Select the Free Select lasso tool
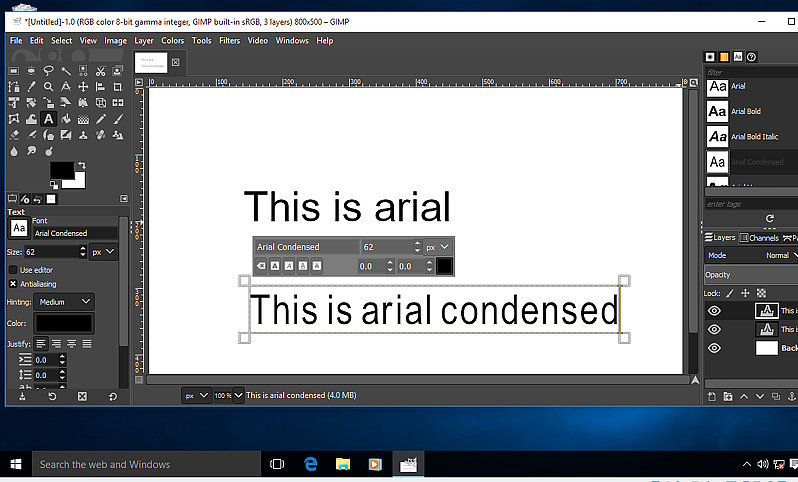Viewport: 798px width, 482px height. (x=48, y=71)
